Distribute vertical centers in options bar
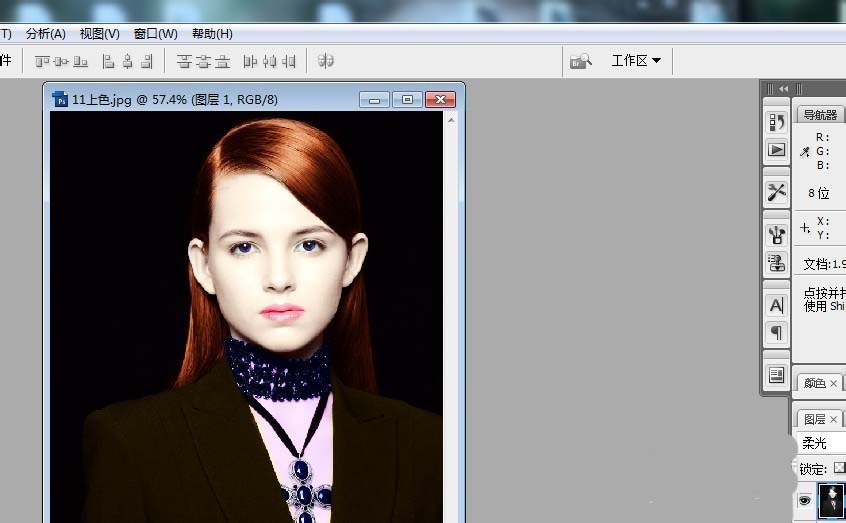Screen dimensions: 846x523 pos(203,62)
